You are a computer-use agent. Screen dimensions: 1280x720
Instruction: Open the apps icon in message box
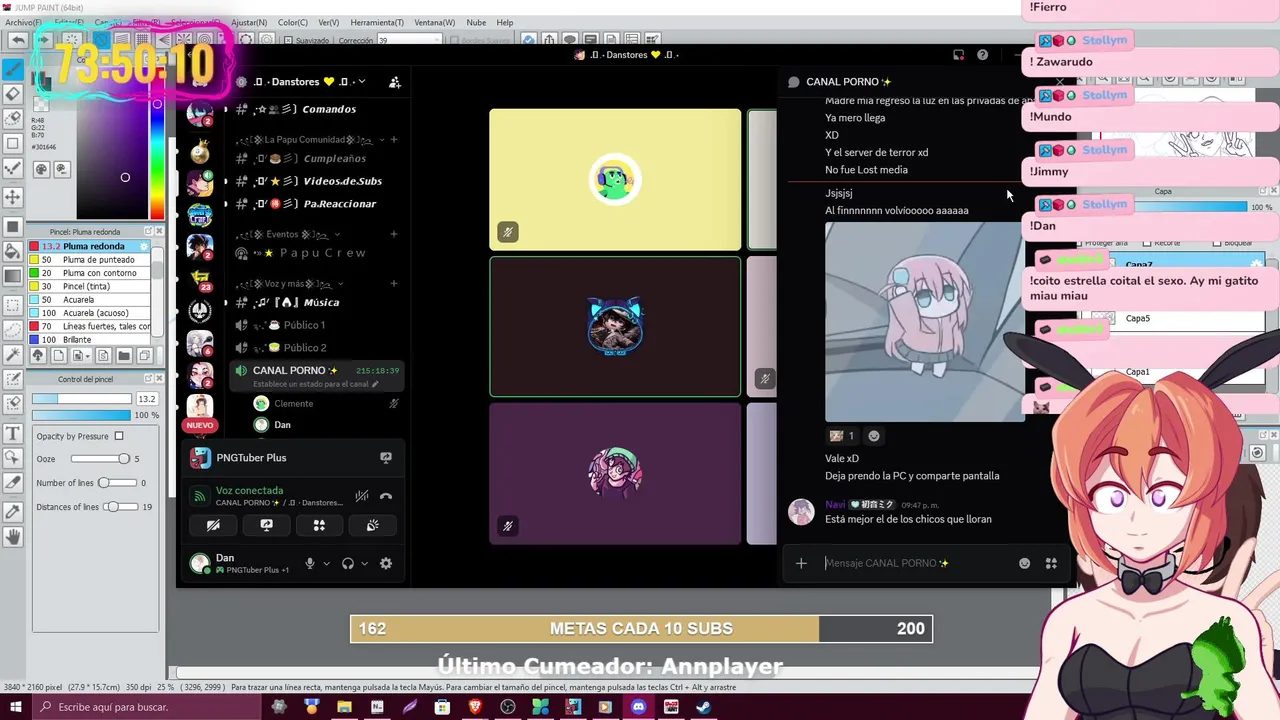[1051, 563]
